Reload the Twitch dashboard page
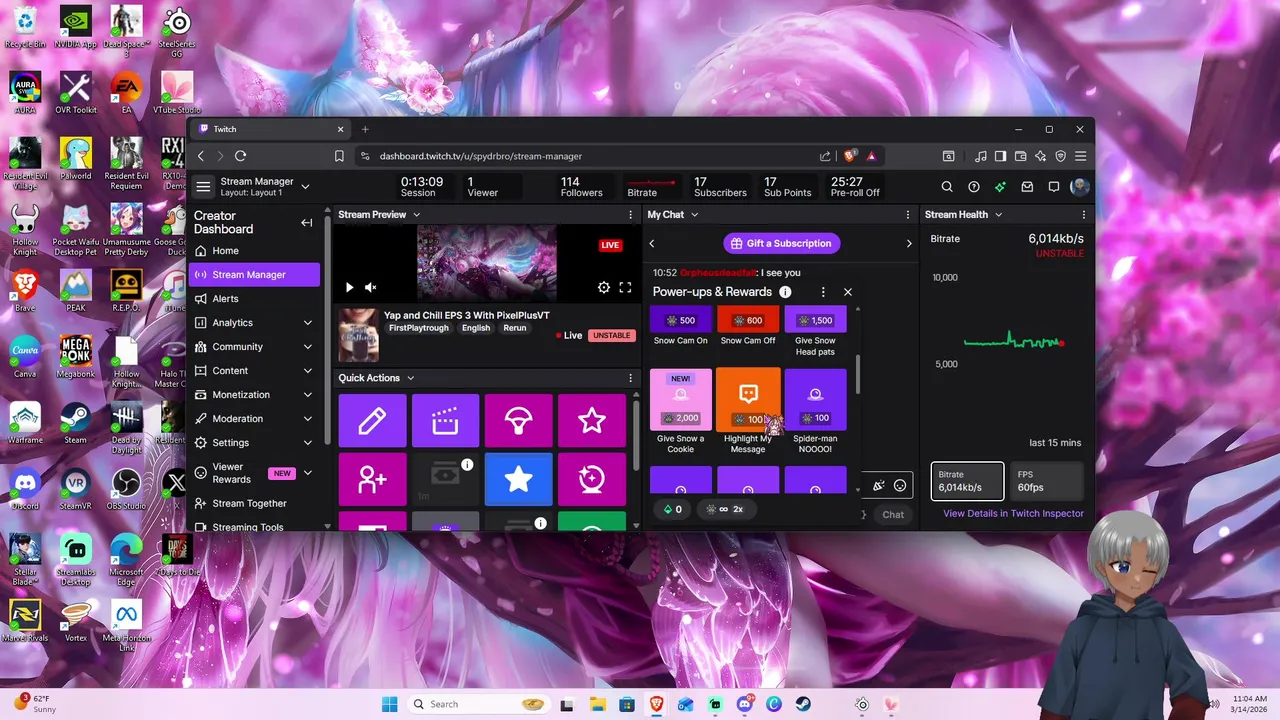Screen dimensions: 1280x720 click(240, 156)
